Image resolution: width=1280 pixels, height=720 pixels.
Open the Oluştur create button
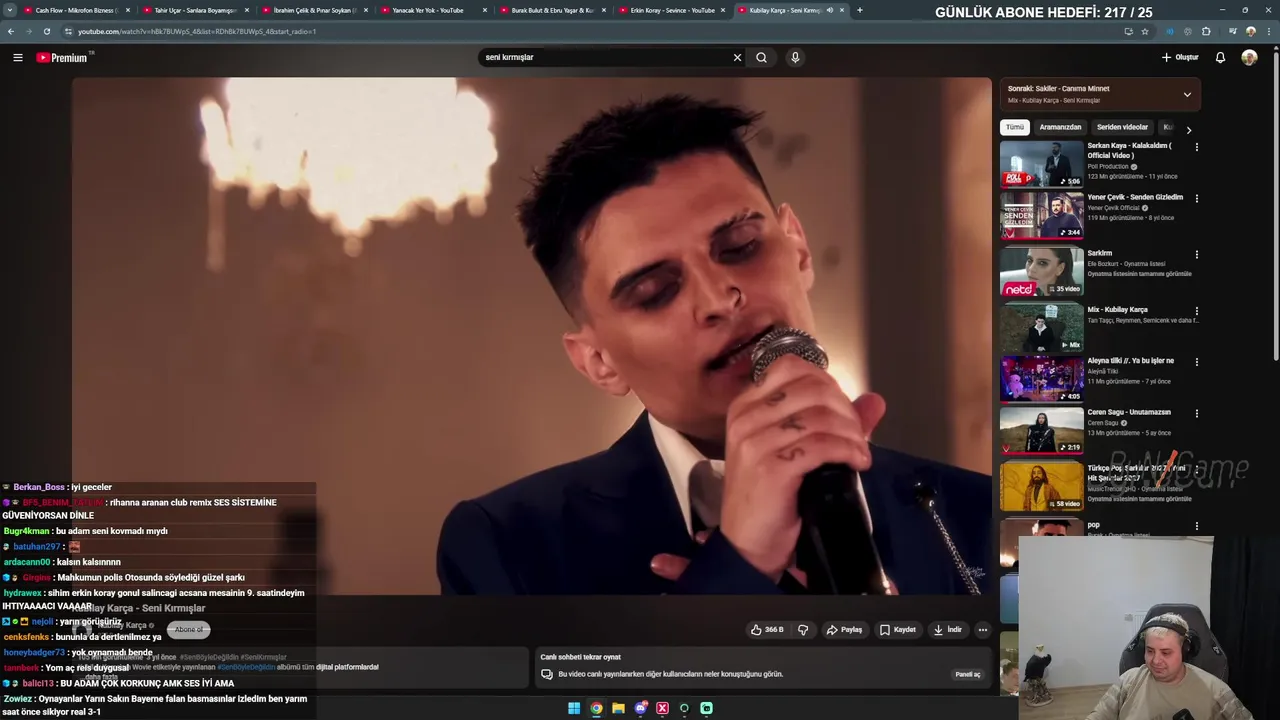coord(1180,58)
